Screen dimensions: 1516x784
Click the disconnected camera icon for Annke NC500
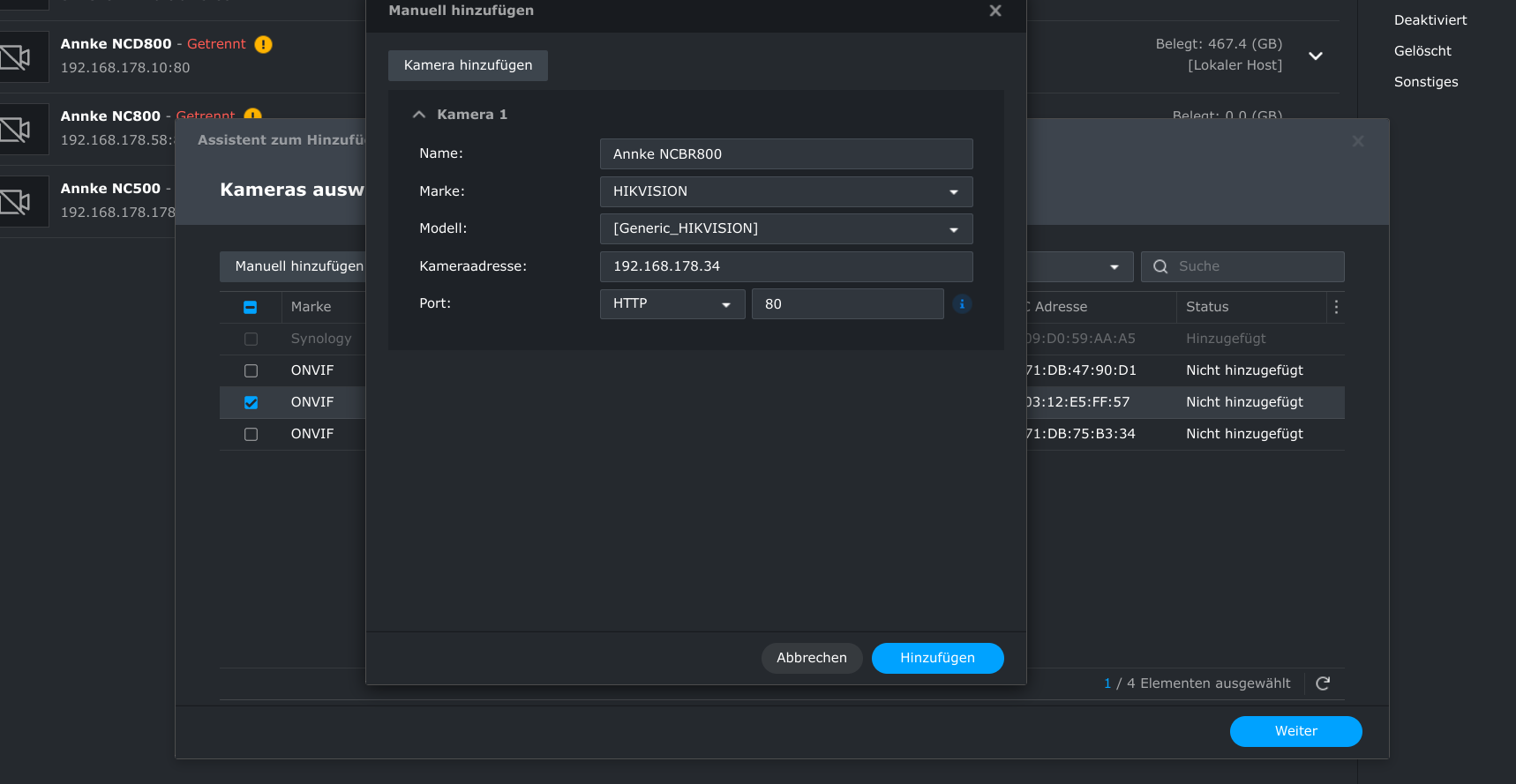pos(16,202)
